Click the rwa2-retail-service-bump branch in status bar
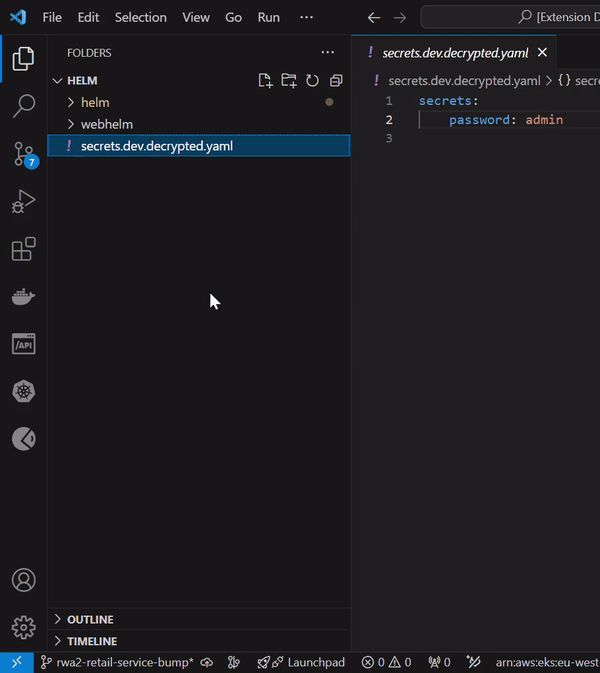Screen dimensions: 600x673 [x=117, y=662]
